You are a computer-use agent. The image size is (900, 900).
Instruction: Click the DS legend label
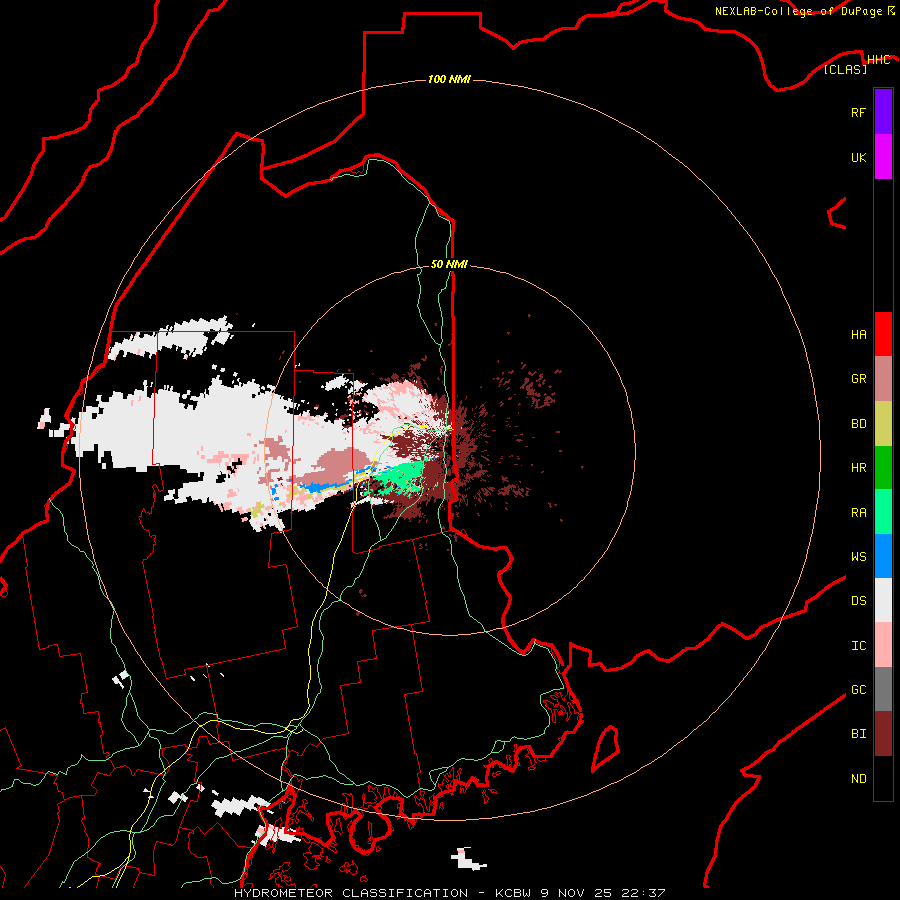click(858, 600)
